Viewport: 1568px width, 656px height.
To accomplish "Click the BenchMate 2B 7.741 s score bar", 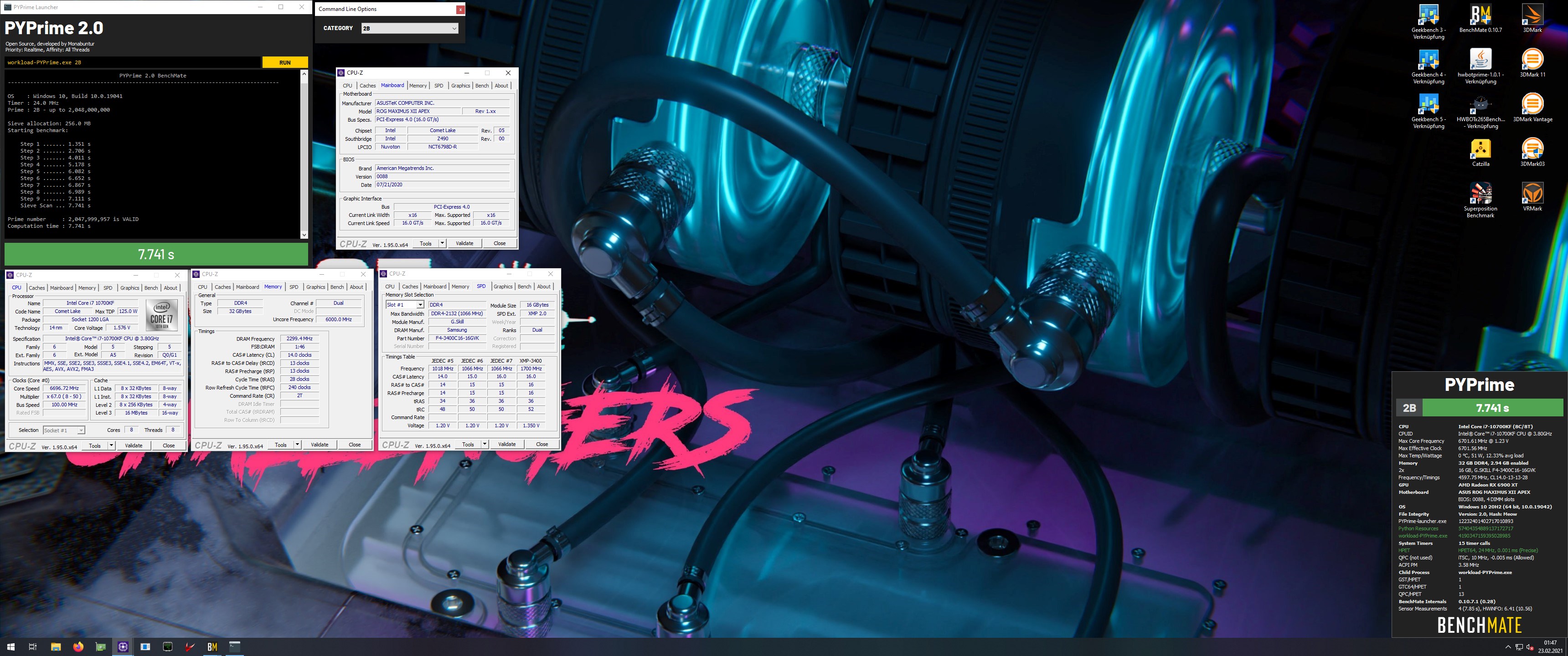I will (x=1479, y=408).
